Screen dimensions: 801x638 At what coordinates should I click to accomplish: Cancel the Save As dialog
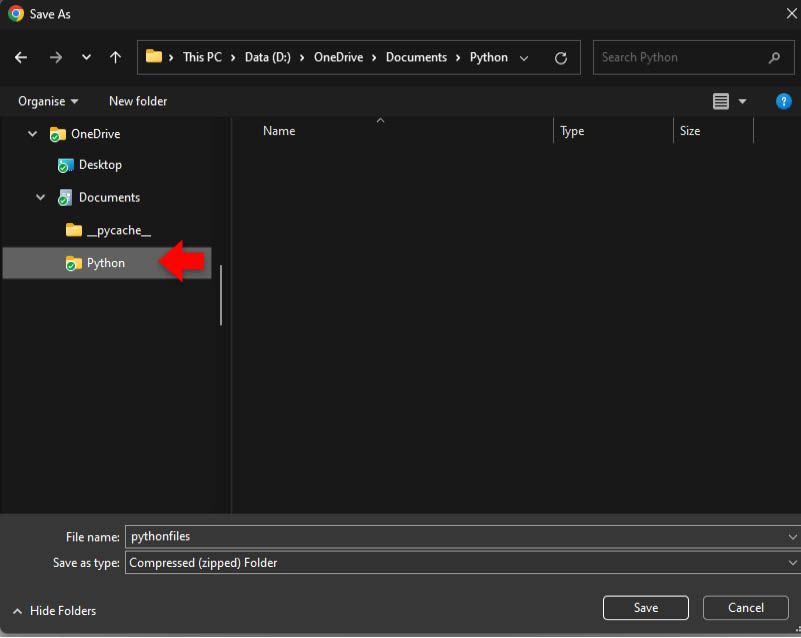[x=746, y=608]
